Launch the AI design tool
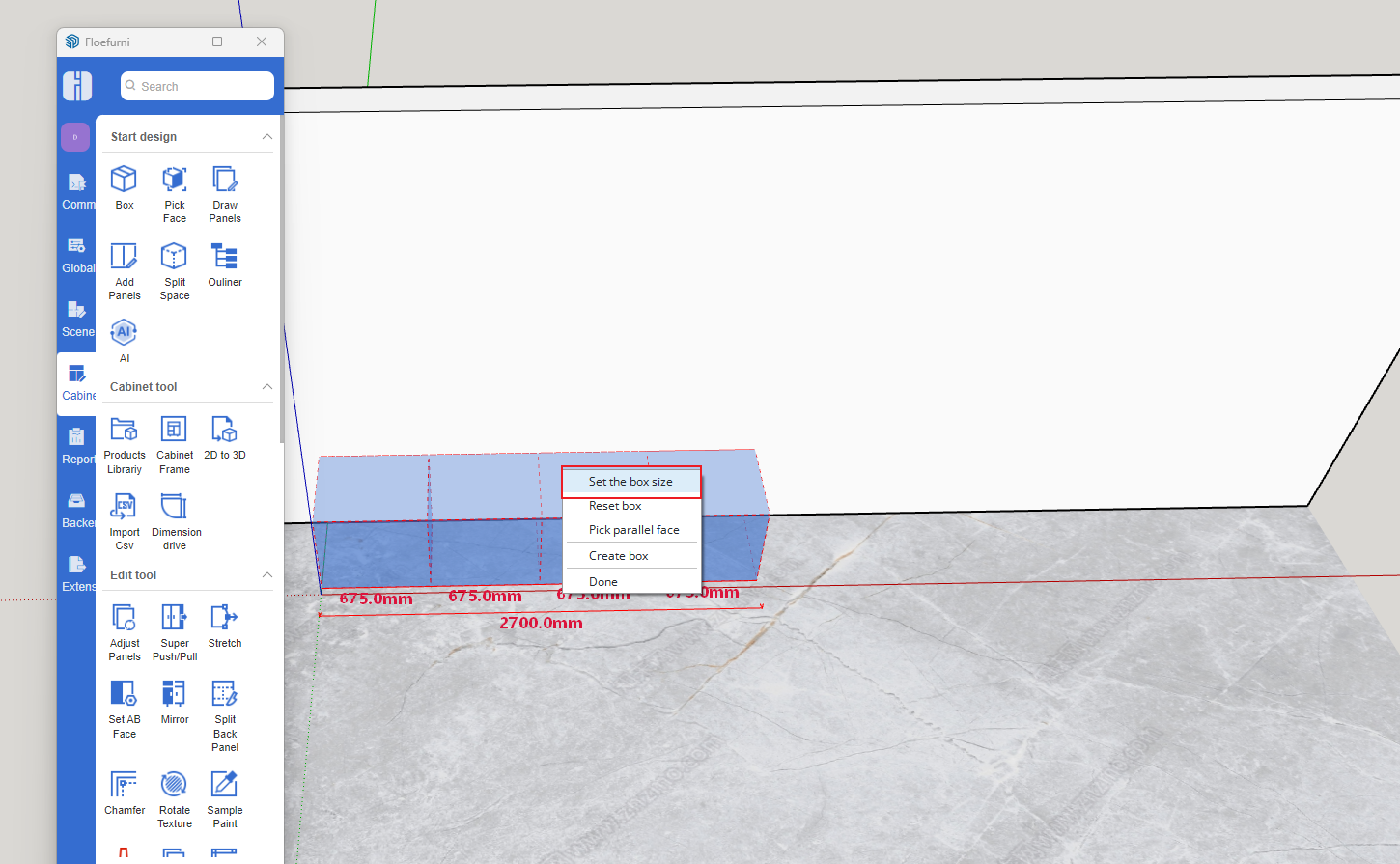Screen dimensions: 1400x864 [x=124, y=333]
